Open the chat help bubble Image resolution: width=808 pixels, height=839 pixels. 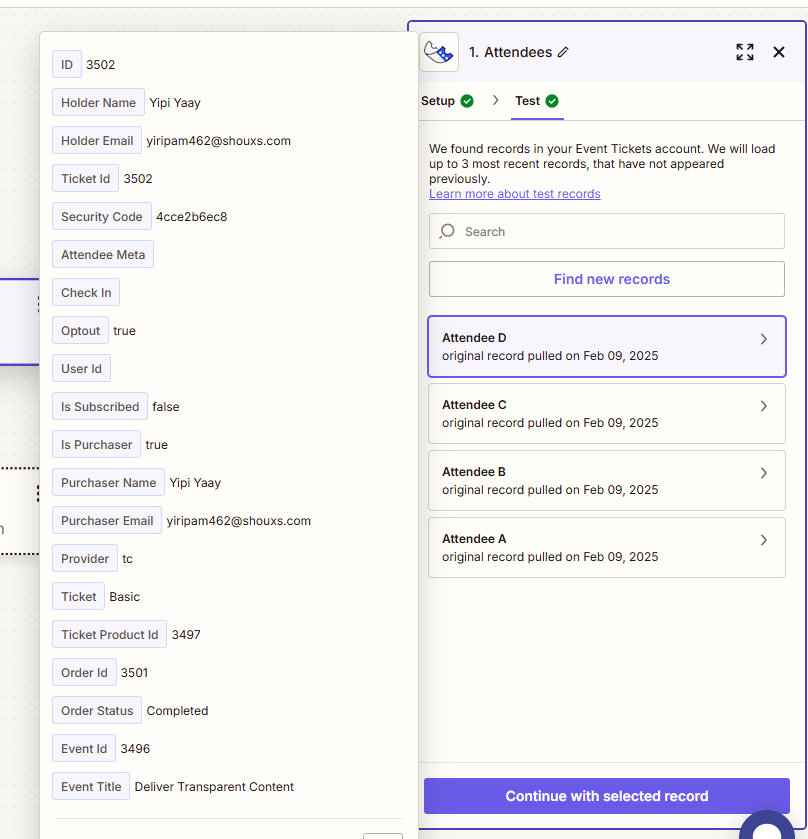(x=768, y=828)
